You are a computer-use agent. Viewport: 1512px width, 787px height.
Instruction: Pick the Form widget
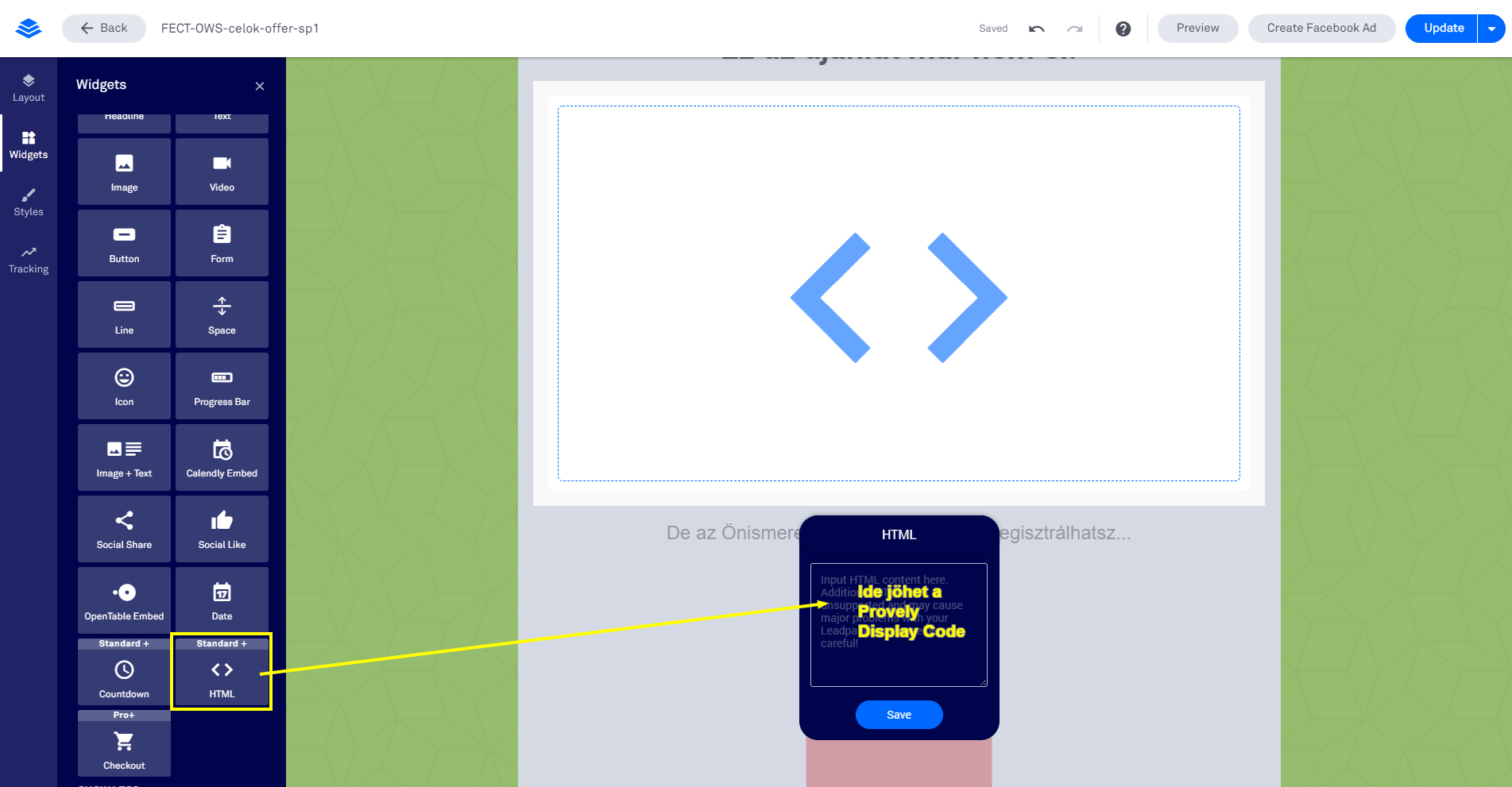(x=222, y=243)
